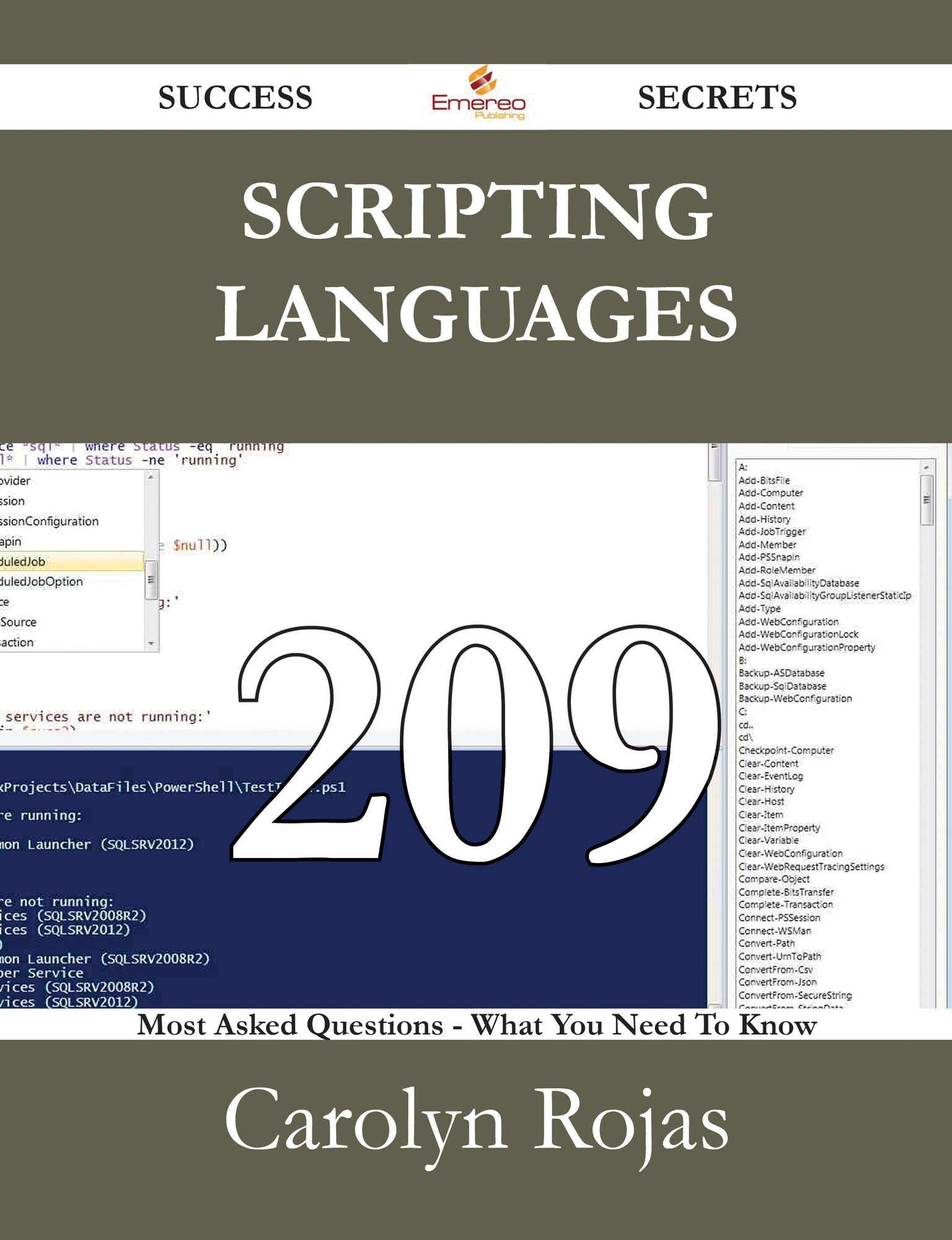Click Connect-PSSession in the commands list
Image resolution: width=952 pixels, height=1240 pixels.
779,918
